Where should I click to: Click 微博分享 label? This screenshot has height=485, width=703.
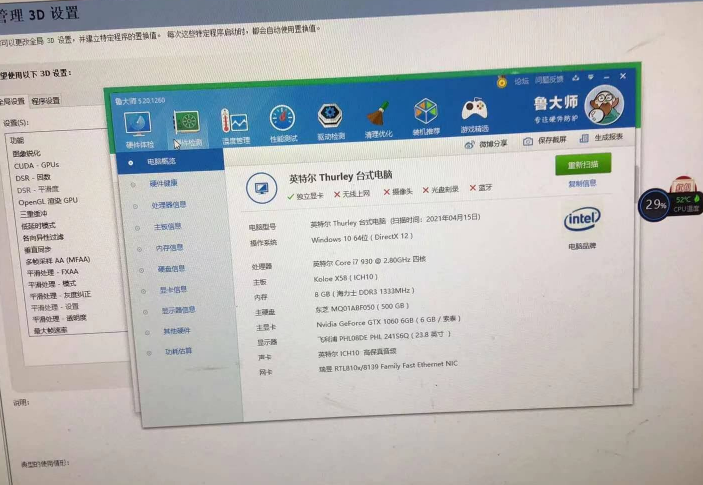tap(493, 144)
